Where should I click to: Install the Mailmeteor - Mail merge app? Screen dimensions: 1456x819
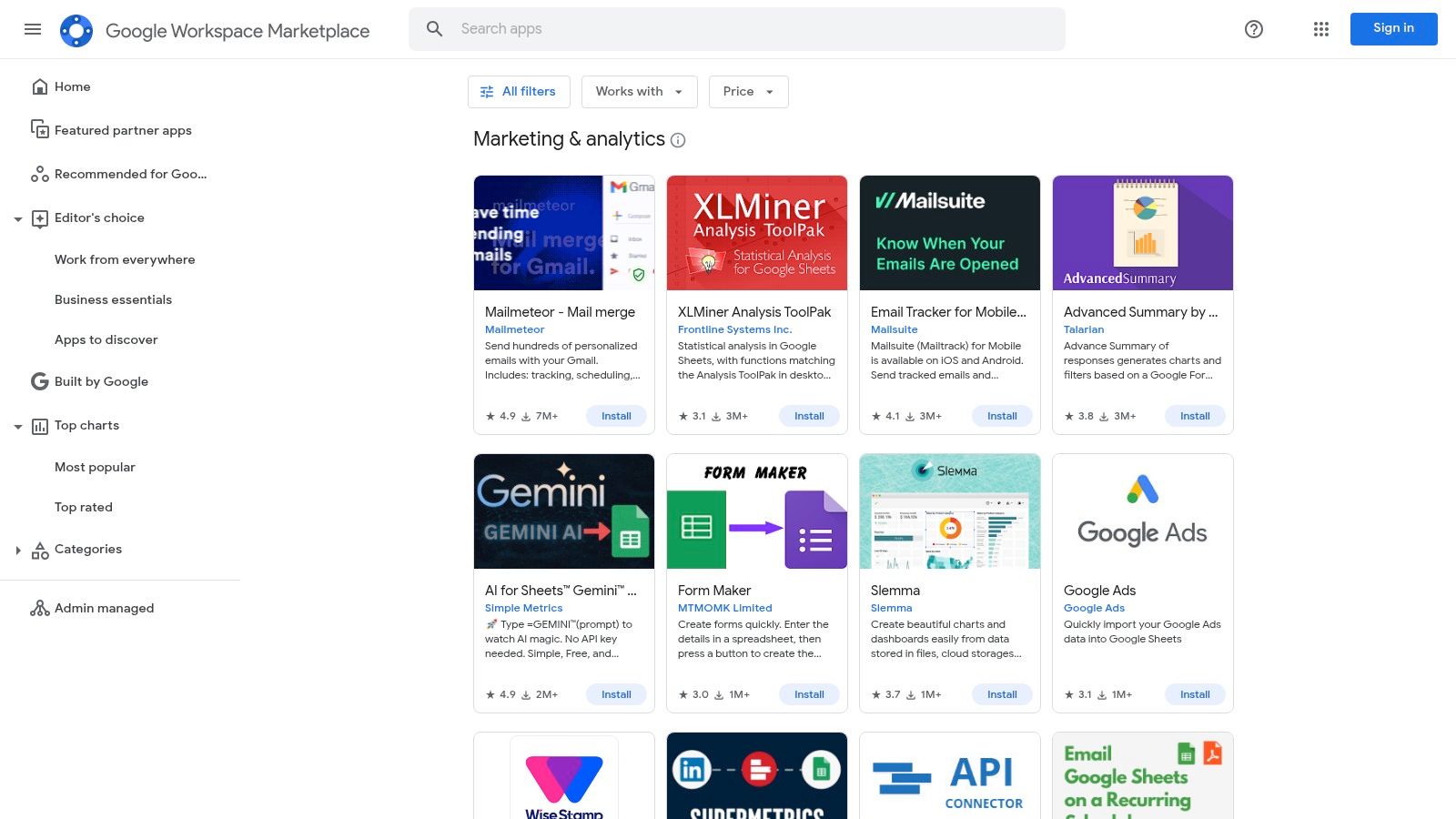[616, 416]
